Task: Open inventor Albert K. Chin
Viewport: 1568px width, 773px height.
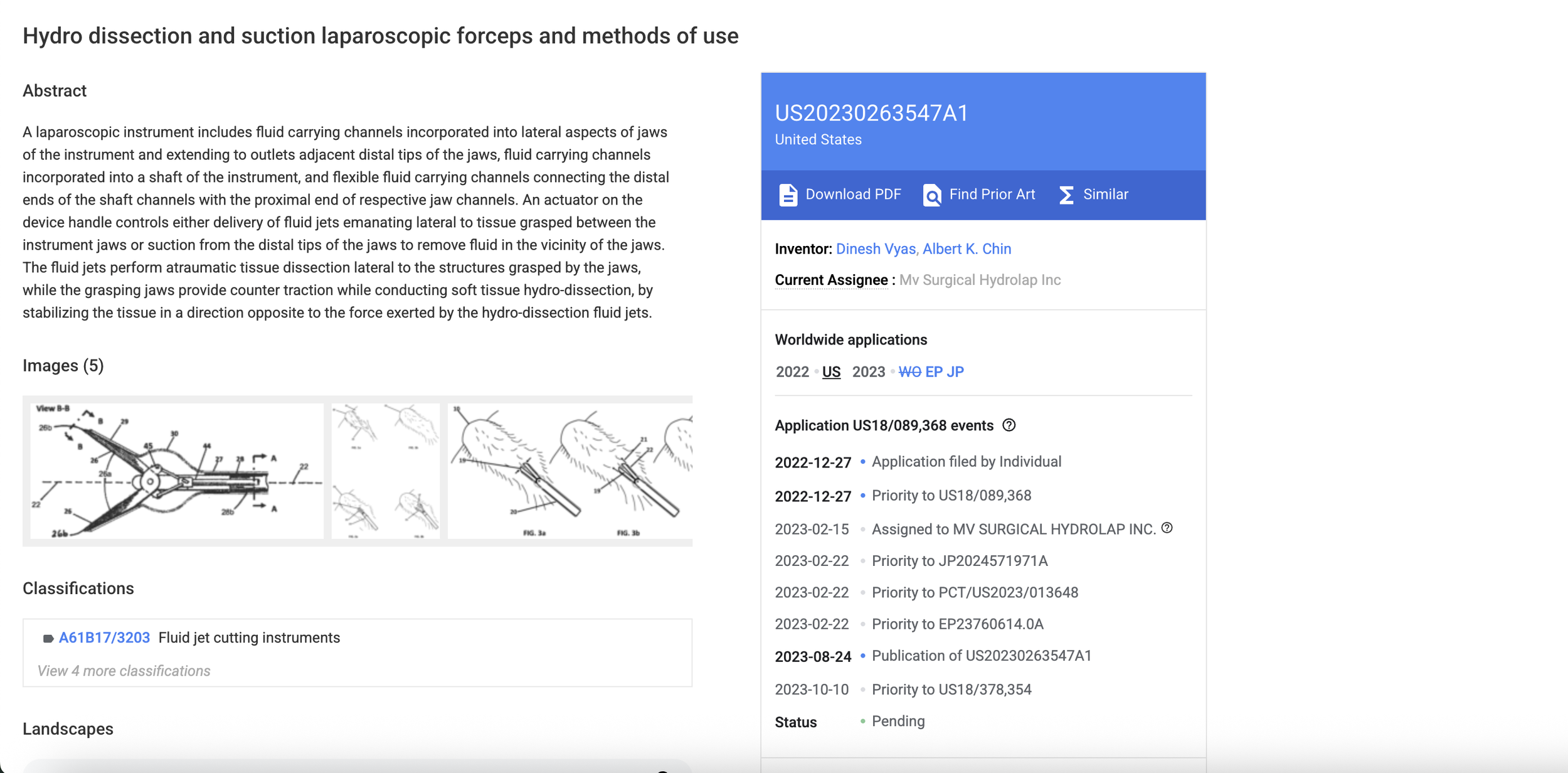Action: [966, 249]
